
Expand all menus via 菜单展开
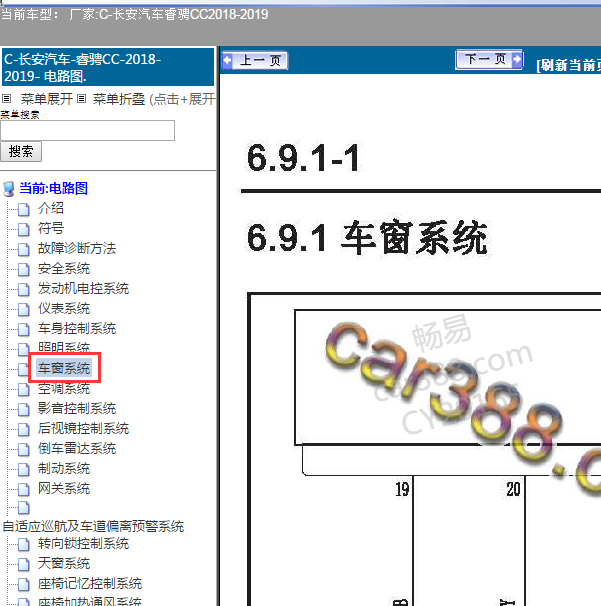46,99
